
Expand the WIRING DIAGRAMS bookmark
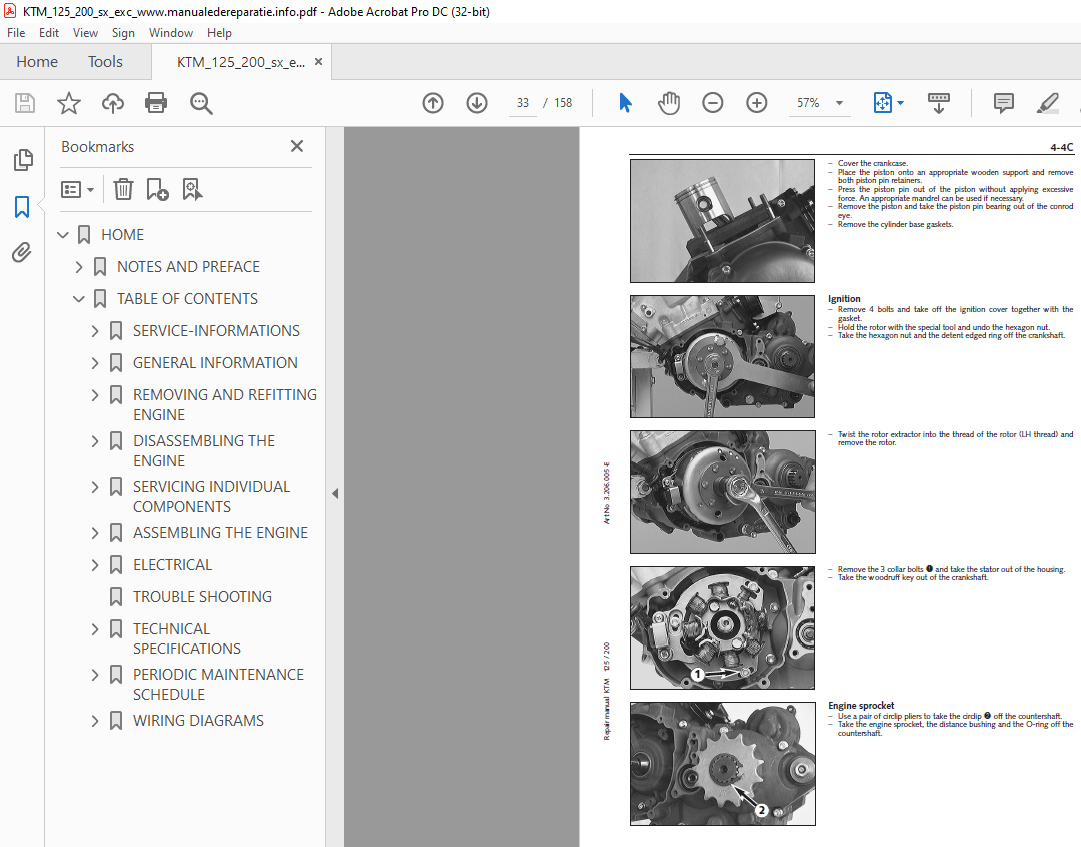(94, 720)
